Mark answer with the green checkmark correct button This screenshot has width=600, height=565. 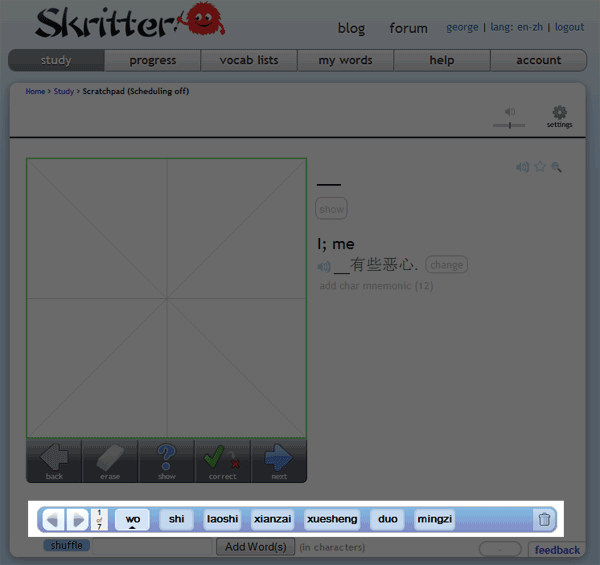222,461
